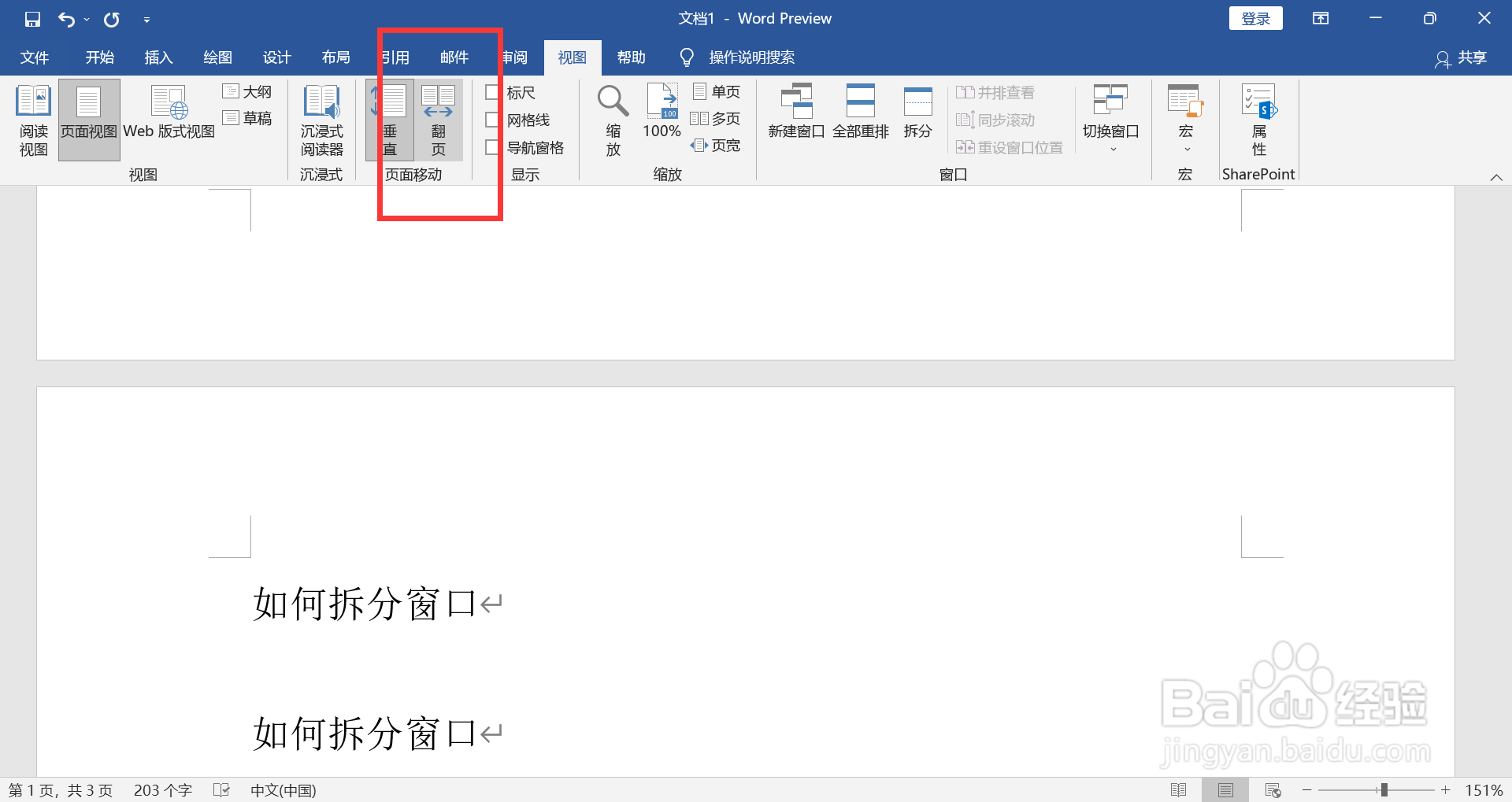Open the 缩放 zoom dialog

pos(612,119)
